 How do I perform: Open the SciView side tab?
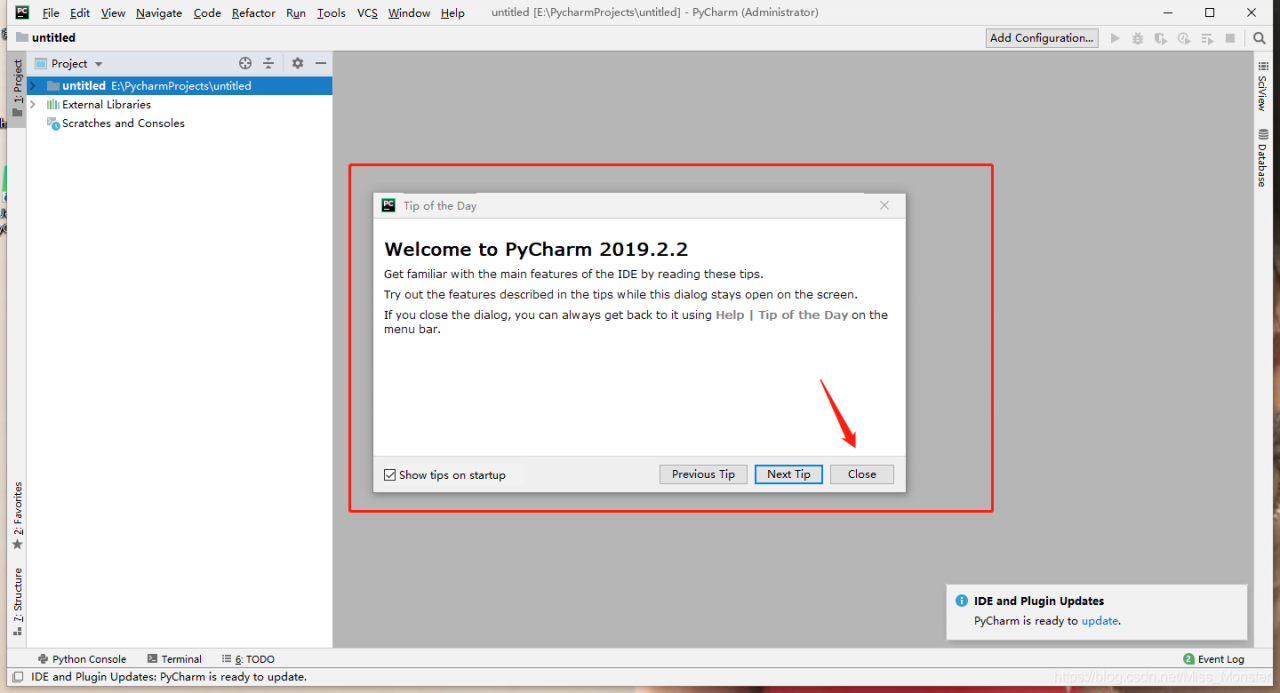1262,85
